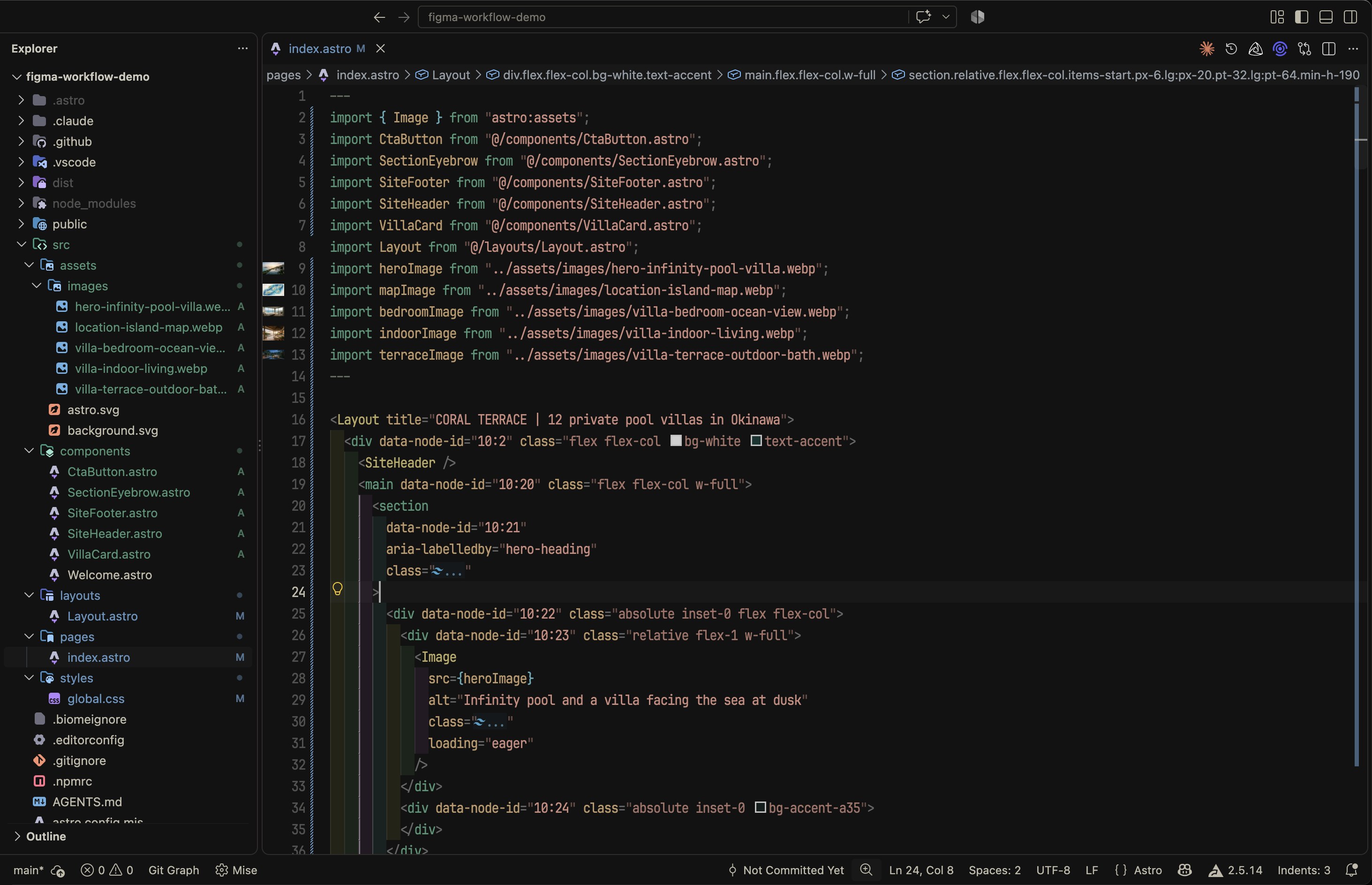The height and width of the screenshot is (885, 1372).
Task: Click the purple concentric circles icon
Action: click(1280, 49)
